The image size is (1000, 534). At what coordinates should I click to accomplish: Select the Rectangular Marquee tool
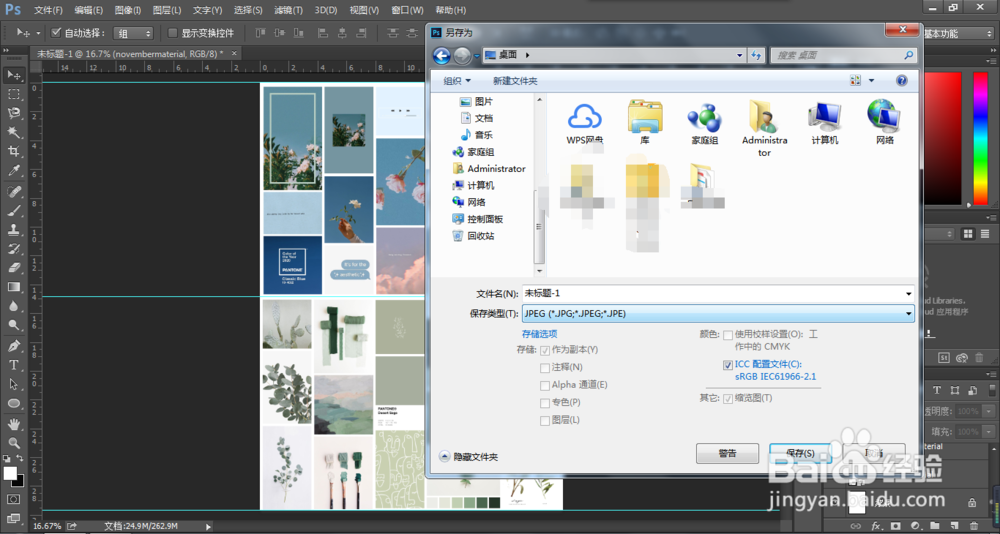[x=13, y=94]
